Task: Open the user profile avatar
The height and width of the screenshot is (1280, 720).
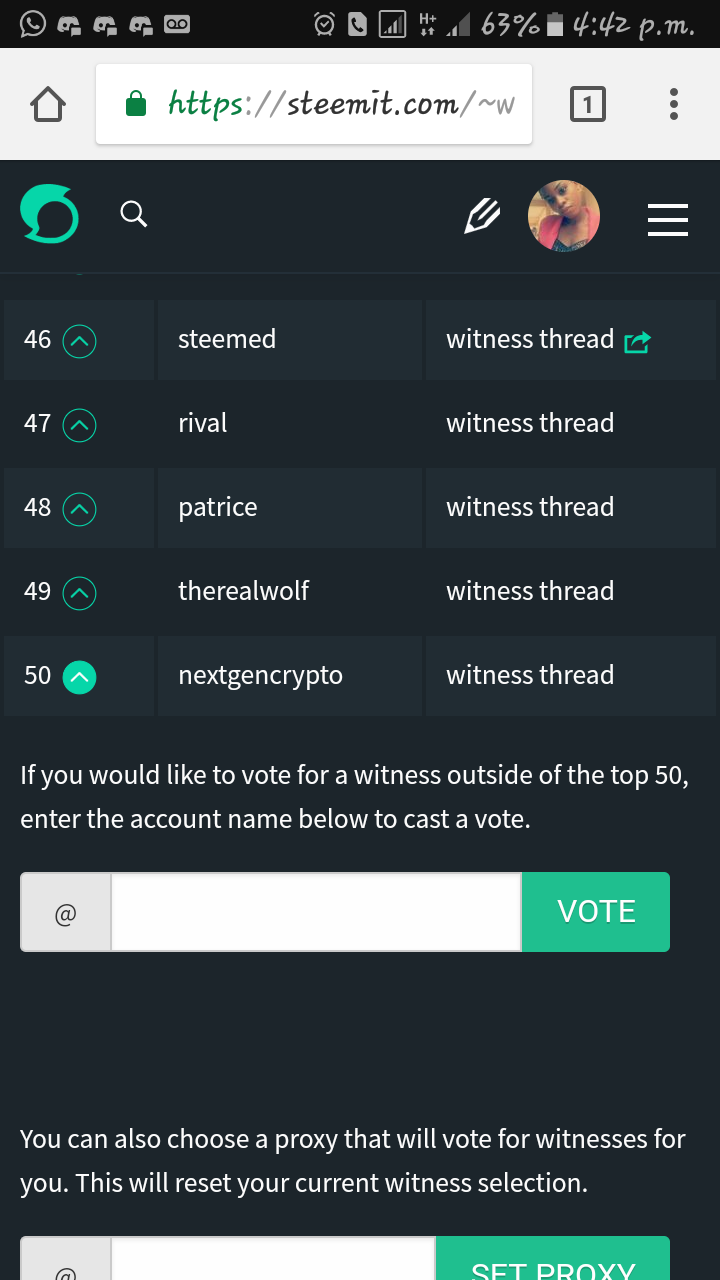Action: (x=564, y=216)
